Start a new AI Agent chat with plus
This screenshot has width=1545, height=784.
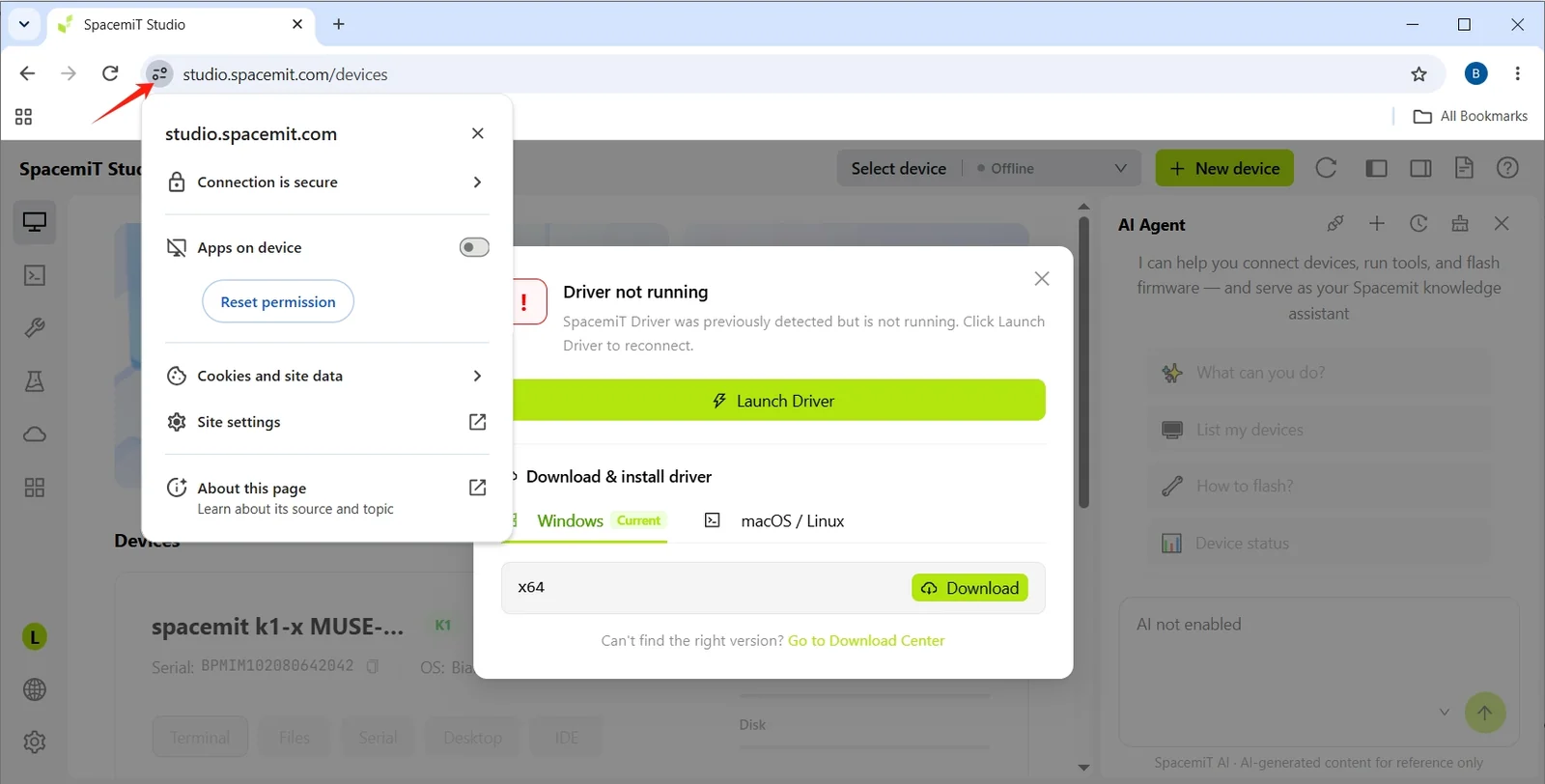[x=1377, y=224]
